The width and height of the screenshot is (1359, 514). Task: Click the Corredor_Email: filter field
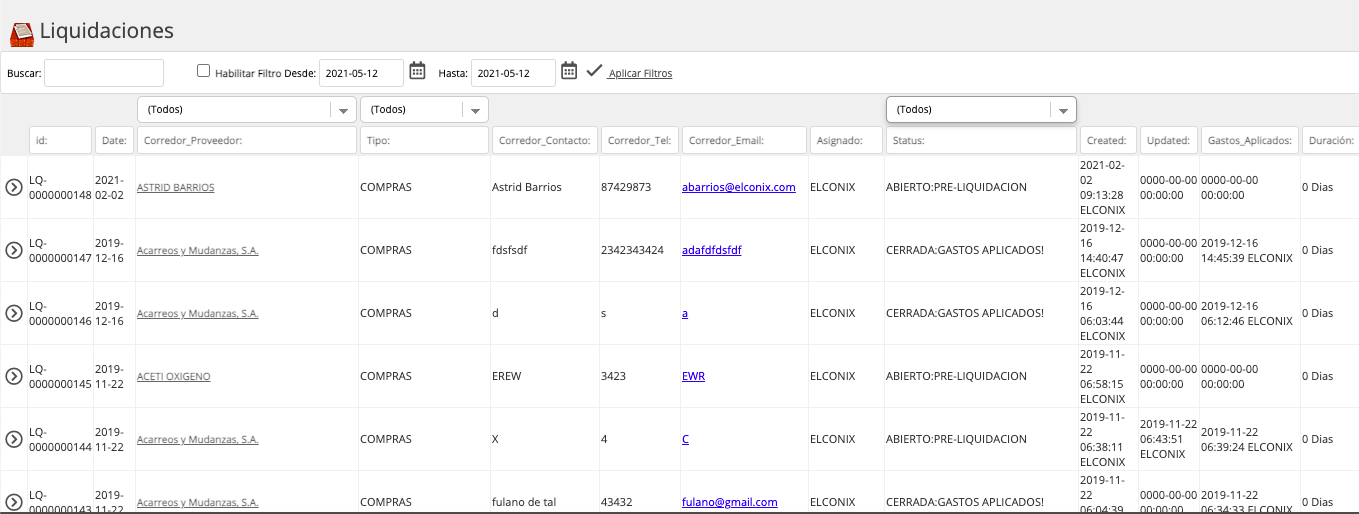pyautogui.click(x=744, y=141)
